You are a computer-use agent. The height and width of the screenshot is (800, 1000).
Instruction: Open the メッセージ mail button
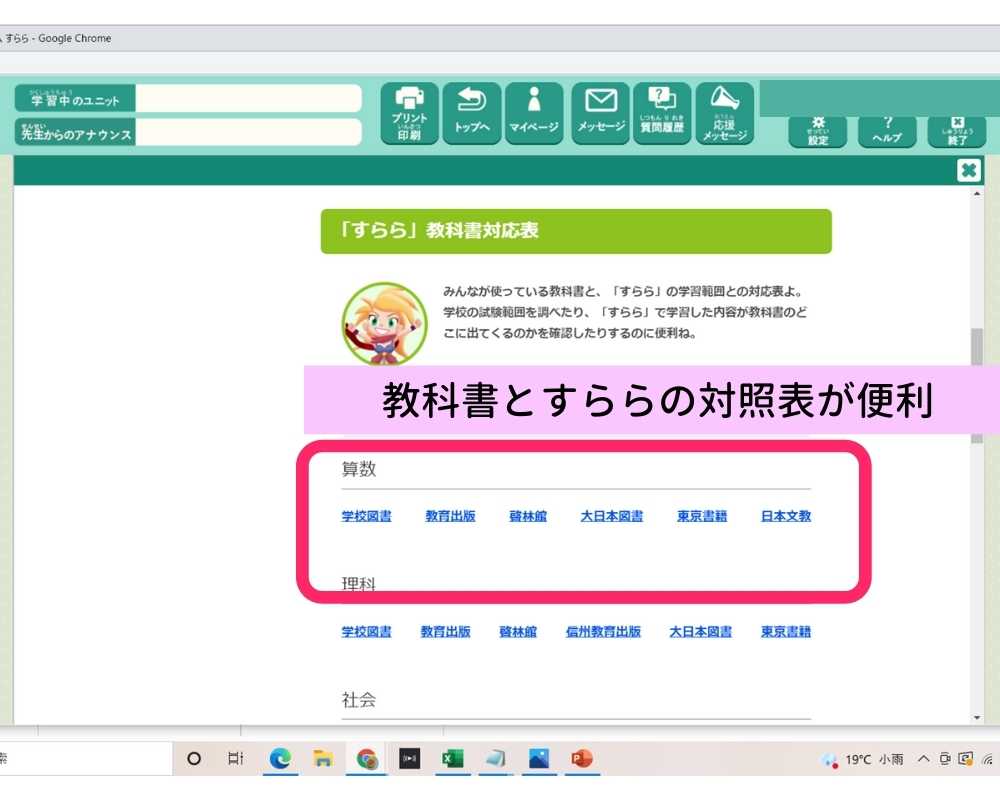(x=601, y=114)
